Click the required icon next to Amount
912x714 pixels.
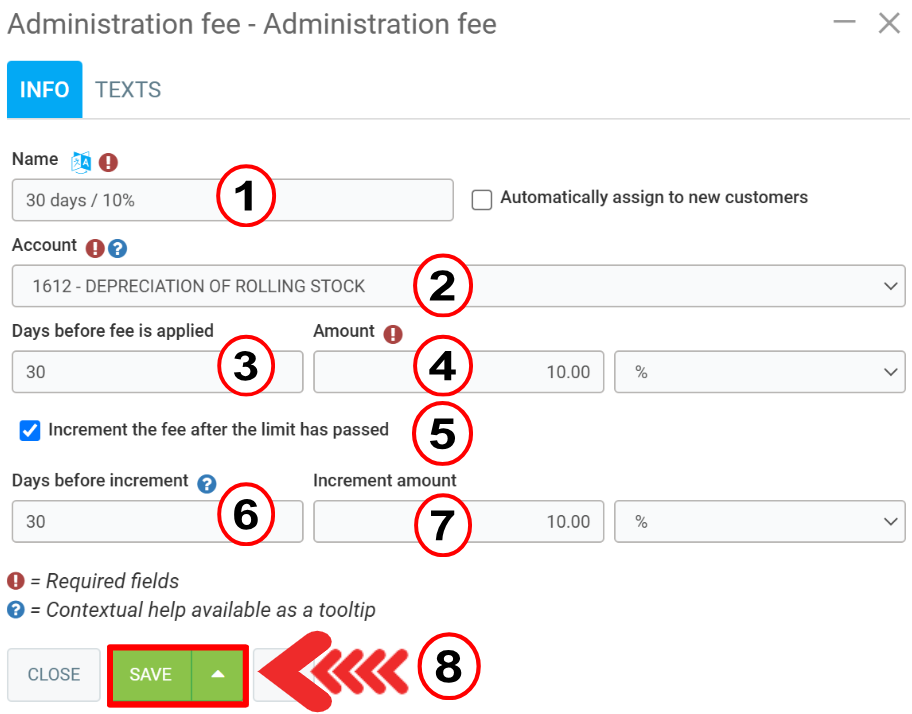tap(393, 333)
